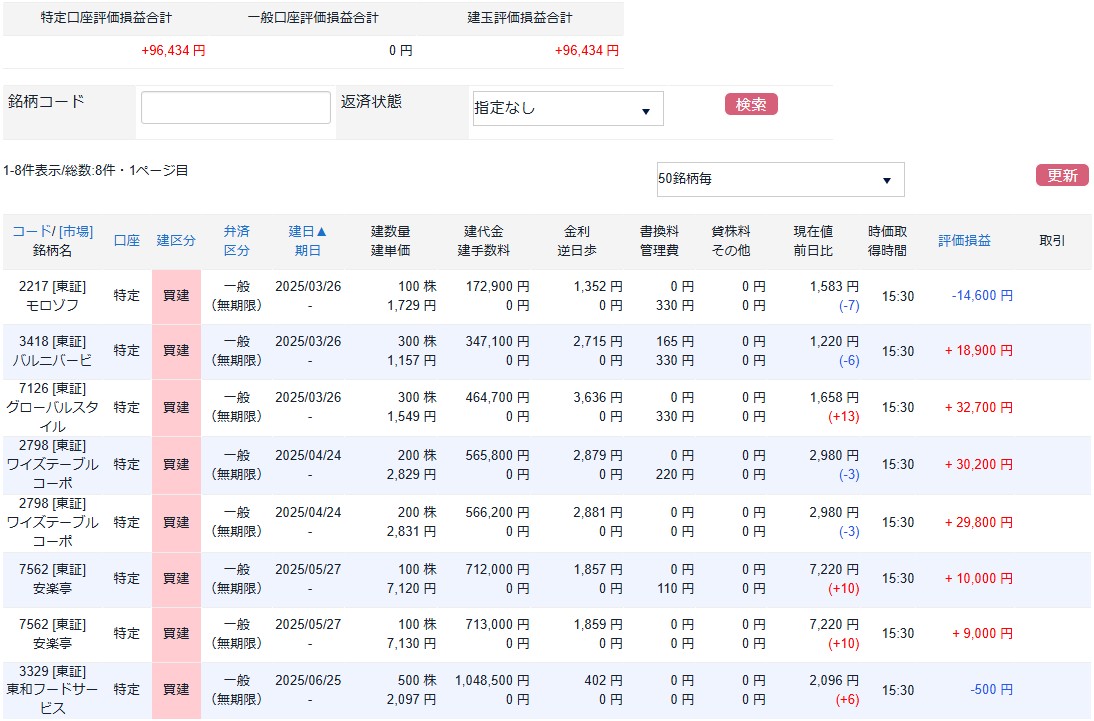Click the 検索 search button
This screenshot has width=1094, height=721.
click(x=751, y=104)
